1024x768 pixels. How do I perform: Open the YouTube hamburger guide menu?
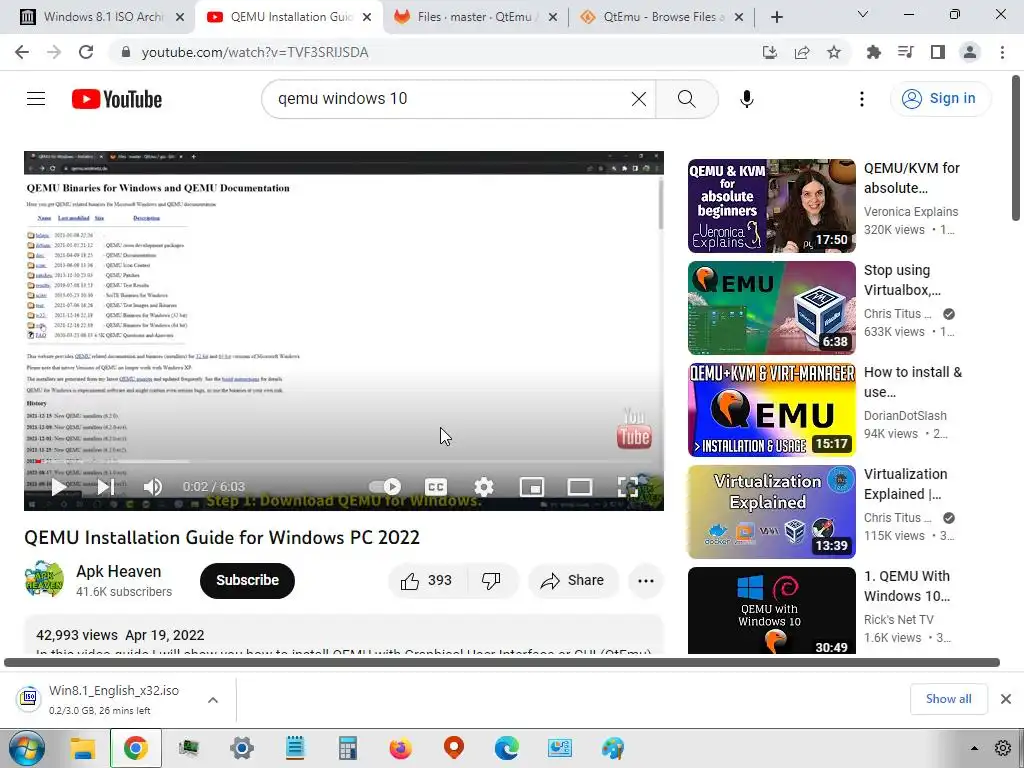tap(36, 99)
